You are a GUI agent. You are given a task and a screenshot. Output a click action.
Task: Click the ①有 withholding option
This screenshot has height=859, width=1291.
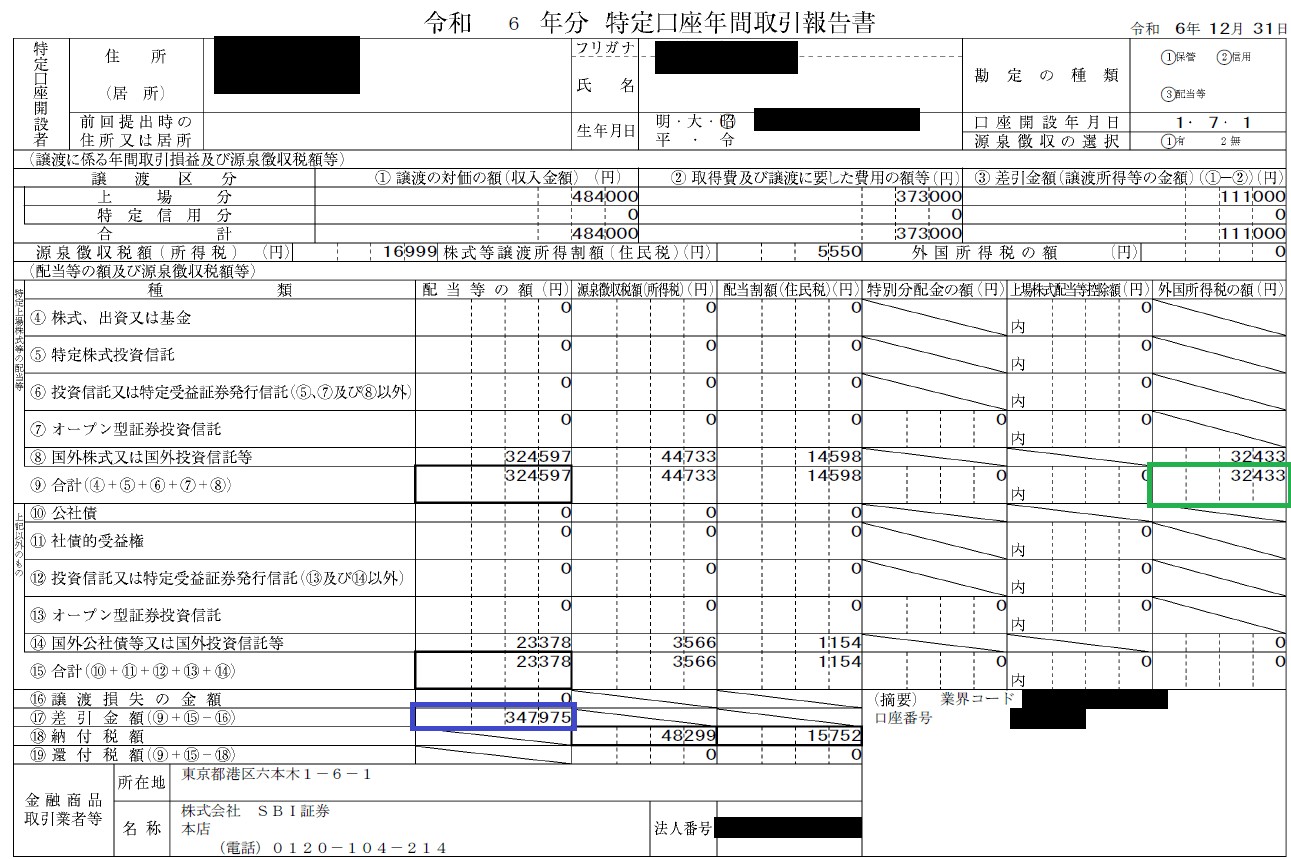(x=1171, y=141)
